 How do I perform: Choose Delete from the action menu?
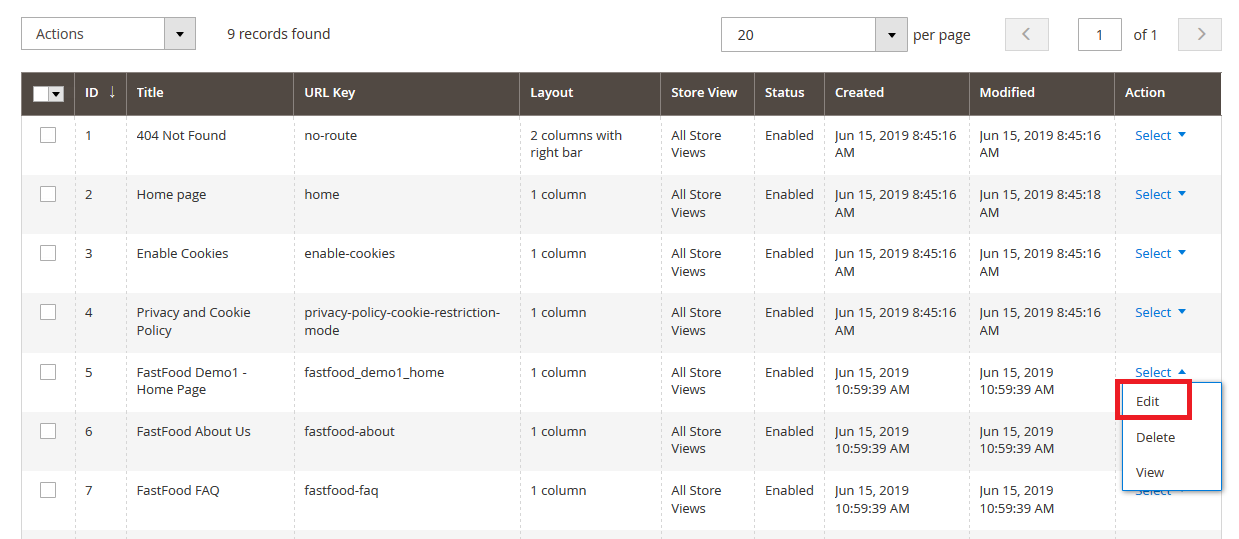1155,437
